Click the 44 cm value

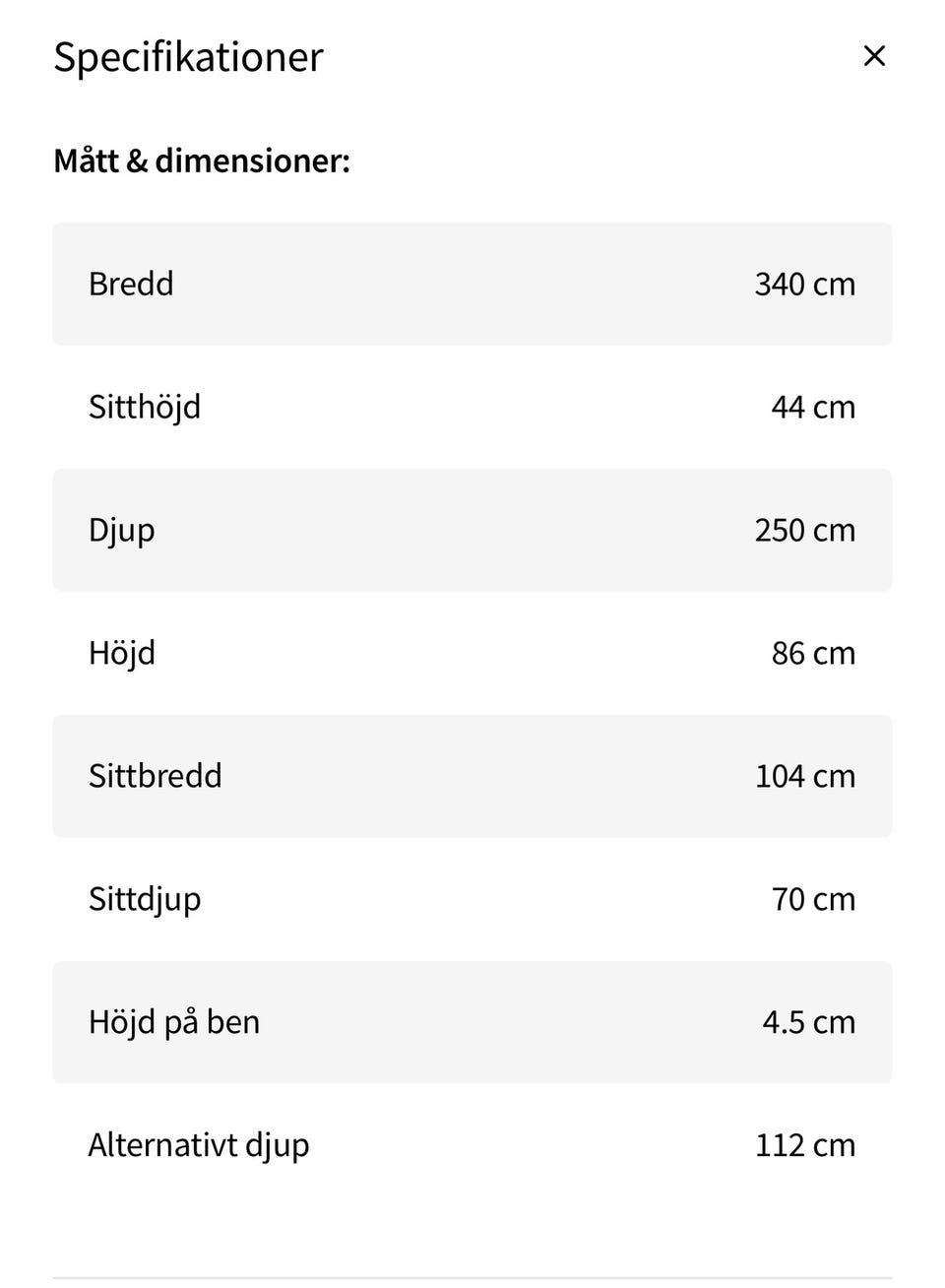click(813, 407)
